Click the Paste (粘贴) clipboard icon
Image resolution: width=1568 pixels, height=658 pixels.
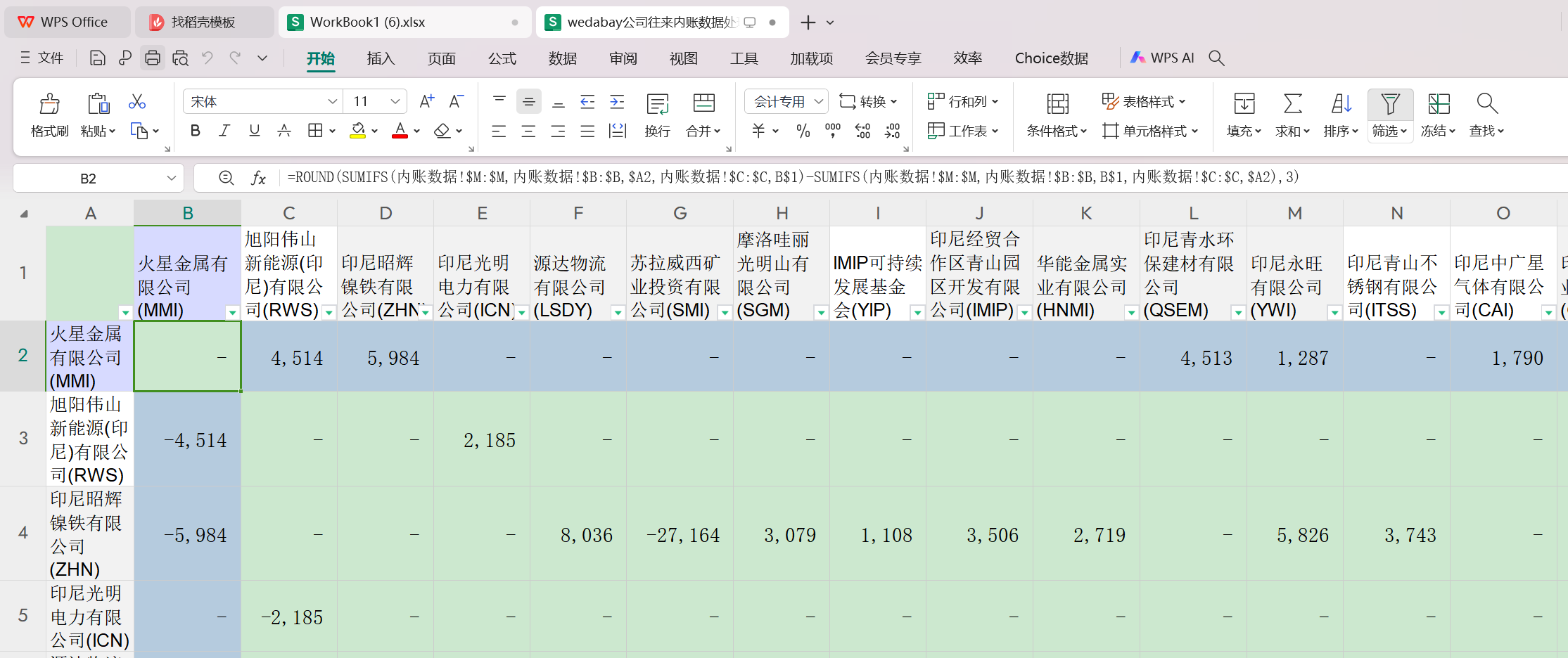tap(98, 104)
